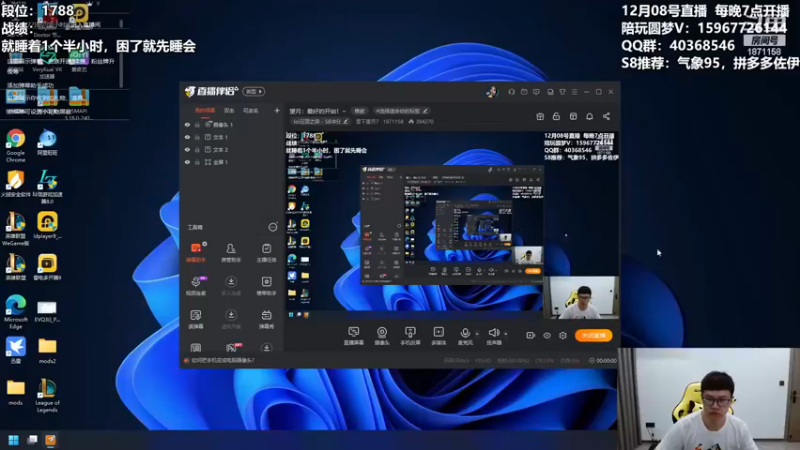Toggle the preview eye icon in bottom toolbar
The height and width of the screenshot is (450, 800).
pos(547,335)
